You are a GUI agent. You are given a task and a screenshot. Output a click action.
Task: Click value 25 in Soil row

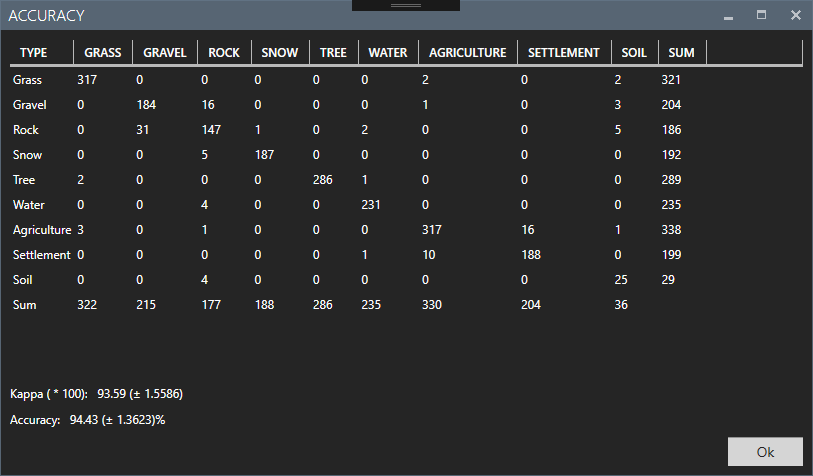[621, 279]
